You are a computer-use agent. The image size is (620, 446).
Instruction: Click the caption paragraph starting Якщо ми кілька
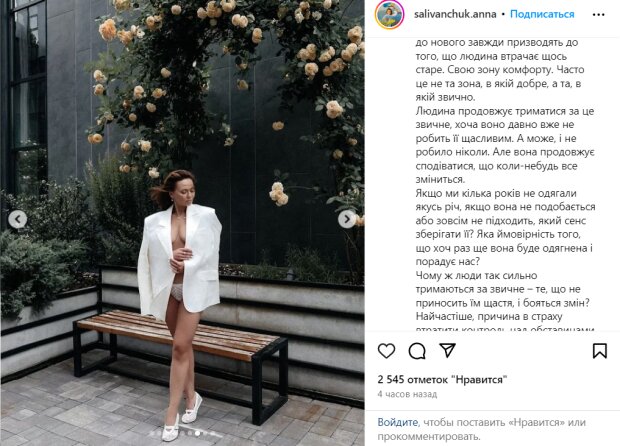(505, 227)
